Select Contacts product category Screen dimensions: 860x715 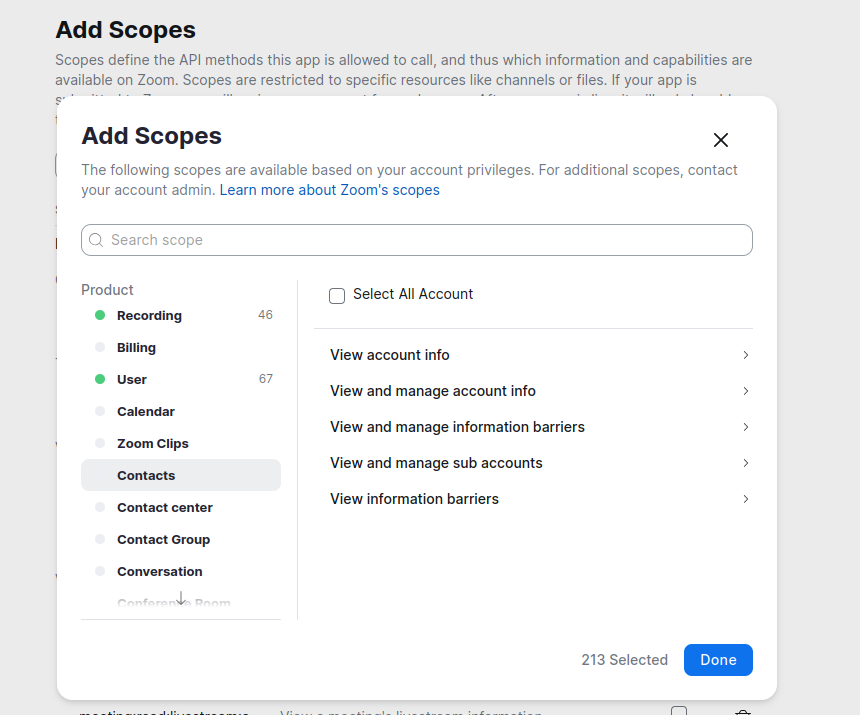coord(181,475)
